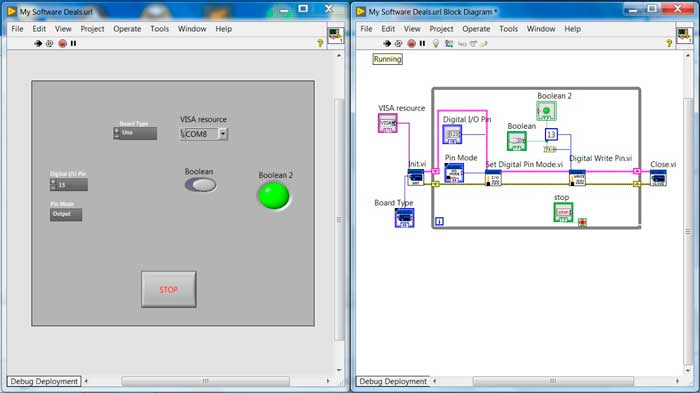The height and width of the screenshot is (393, 700).
Task: Click Run Continuously in Block Diagram toolbar
Action: pyautogui.click(x=399, y=43)
